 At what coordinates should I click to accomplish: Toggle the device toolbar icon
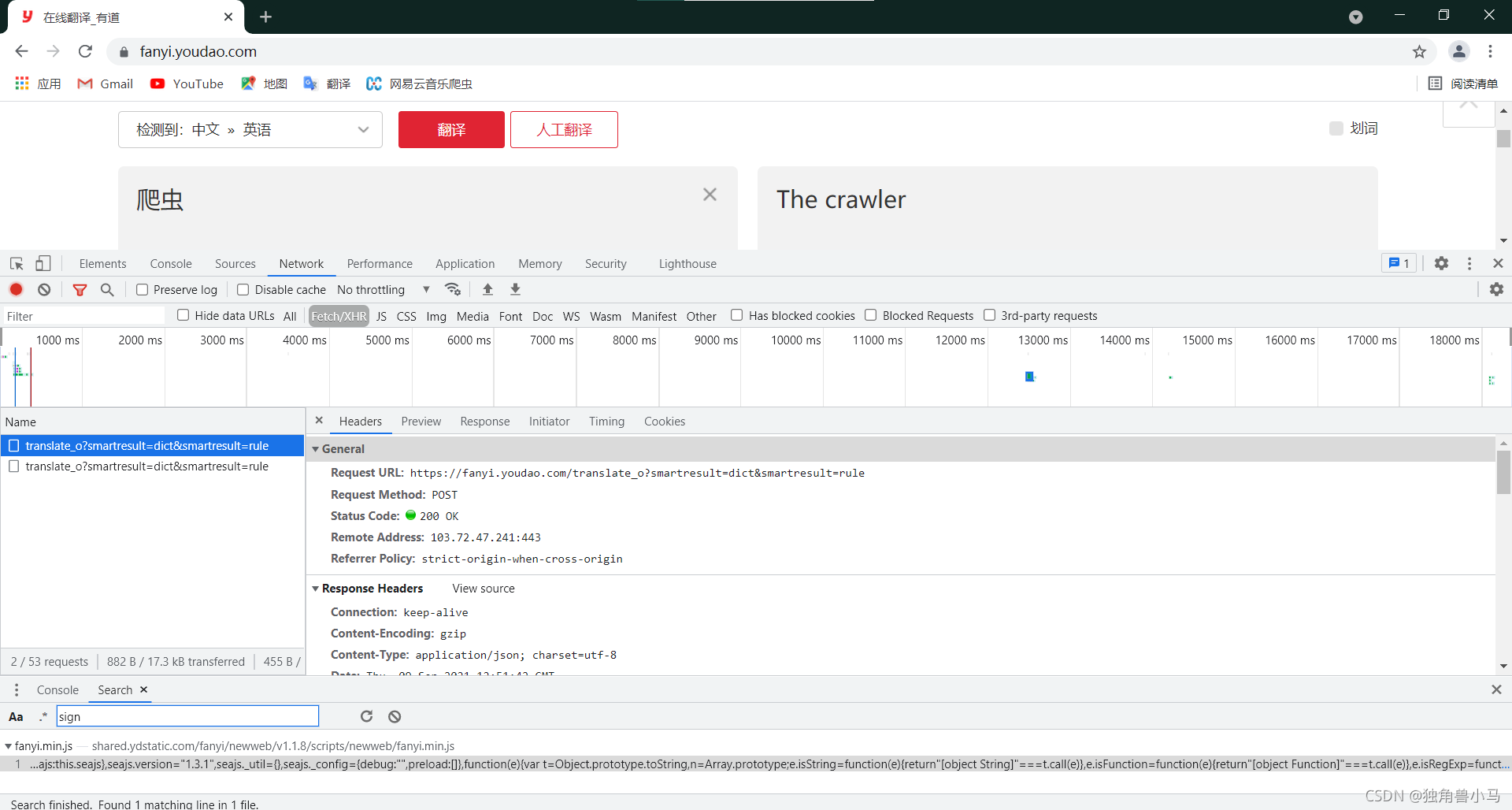coord(43,264)
